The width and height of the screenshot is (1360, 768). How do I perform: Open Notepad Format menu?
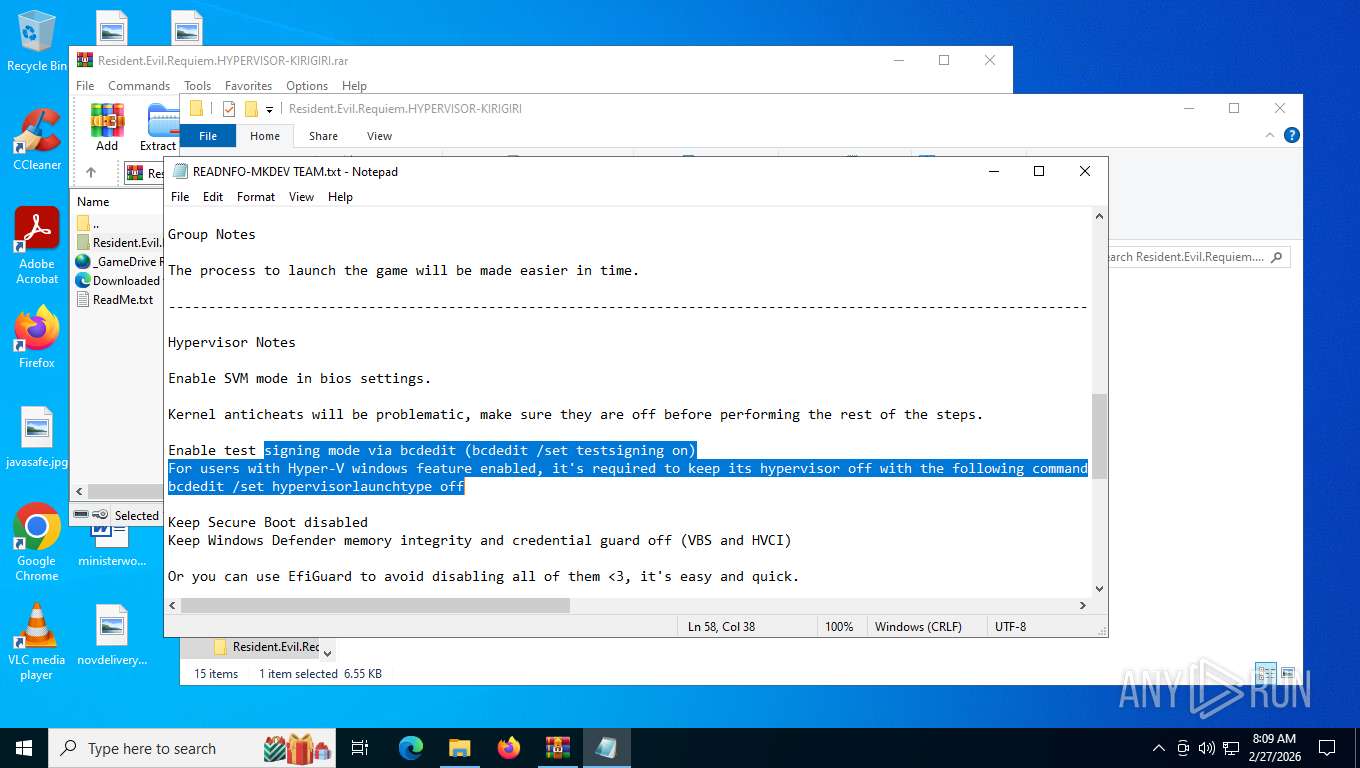click(256, 197)
